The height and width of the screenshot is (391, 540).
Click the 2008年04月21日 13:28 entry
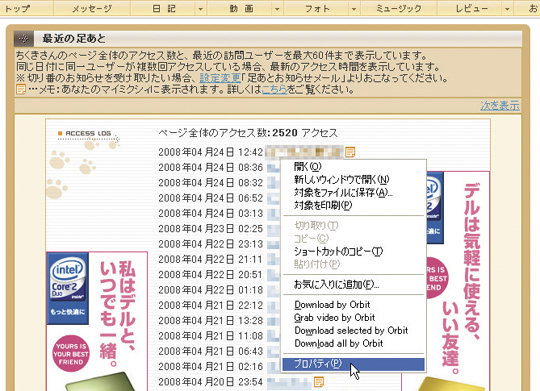[x=210, y=321]
